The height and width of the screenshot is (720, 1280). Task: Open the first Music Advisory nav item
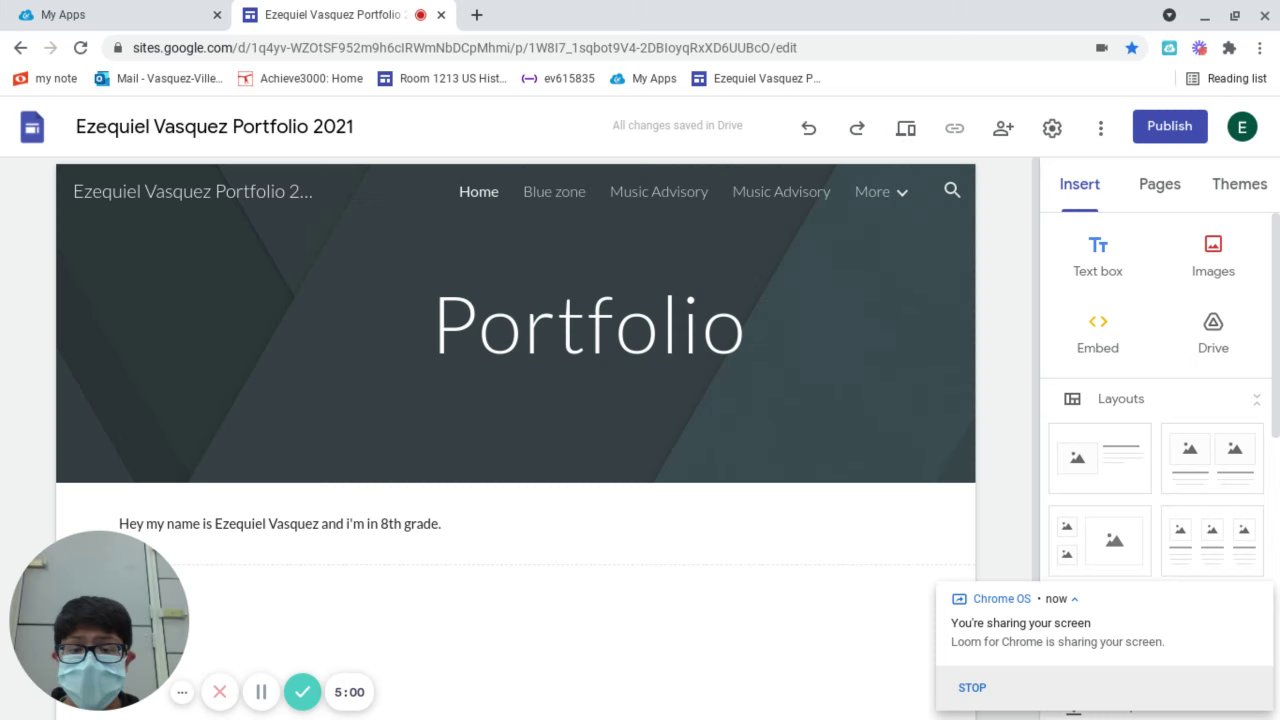pyautogui.click(x=659, y=192)
